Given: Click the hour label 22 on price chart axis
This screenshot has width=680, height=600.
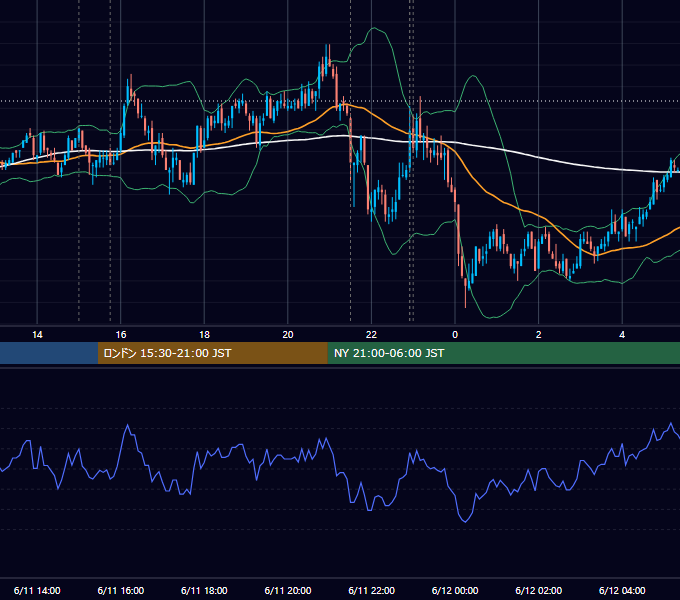Looking at the screenshot, I should tap(371, 335).
